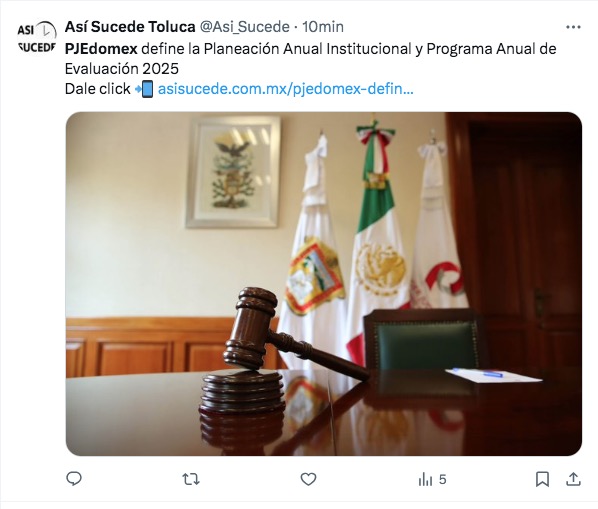Click the reply speech bubble icon
The width and height of the screenshot is (598, 509).
[74, 479]
